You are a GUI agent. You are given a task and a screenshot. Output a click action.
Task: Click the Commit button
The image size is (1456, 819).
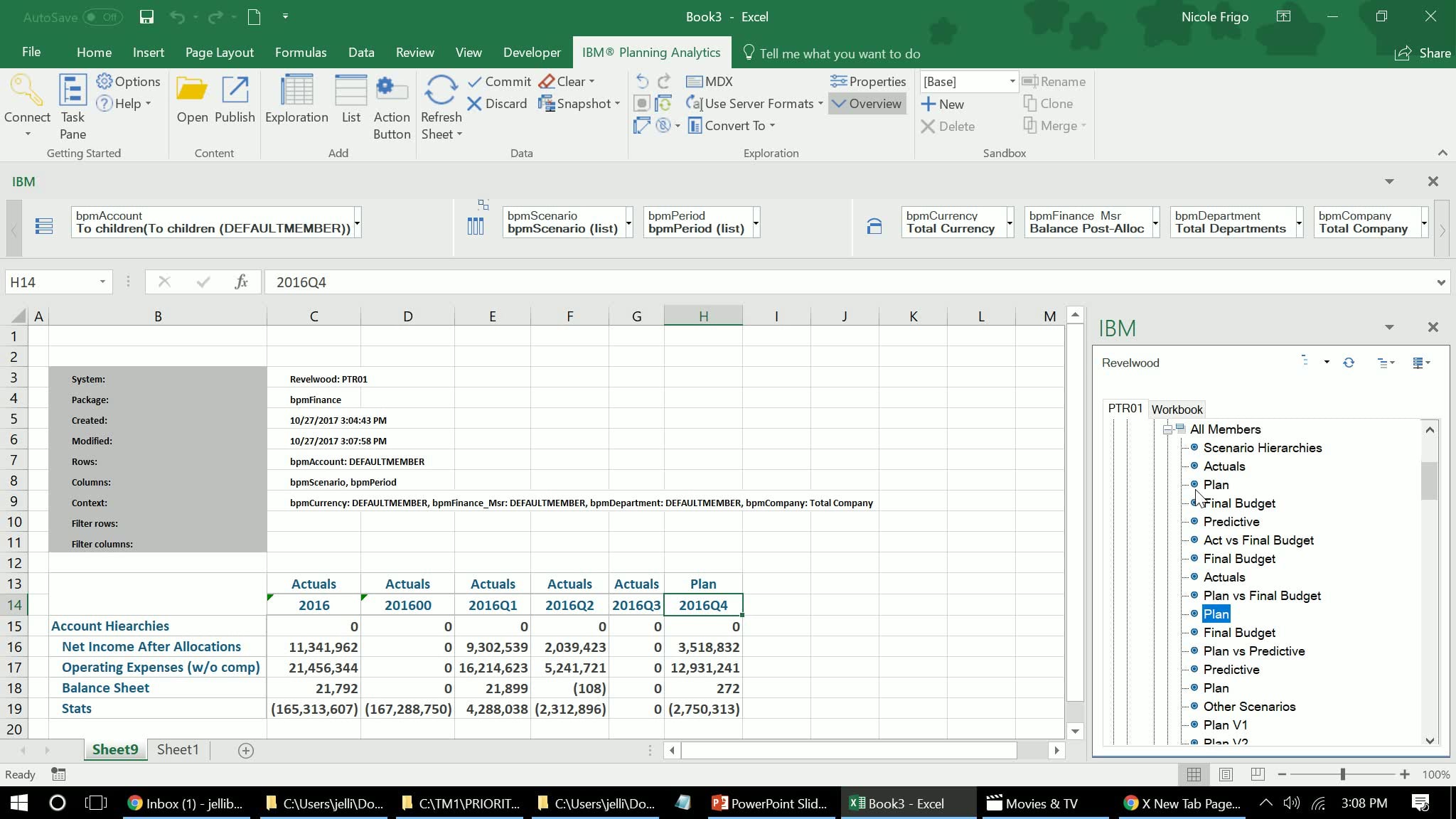pyautogui.click(x=499, y=82)
